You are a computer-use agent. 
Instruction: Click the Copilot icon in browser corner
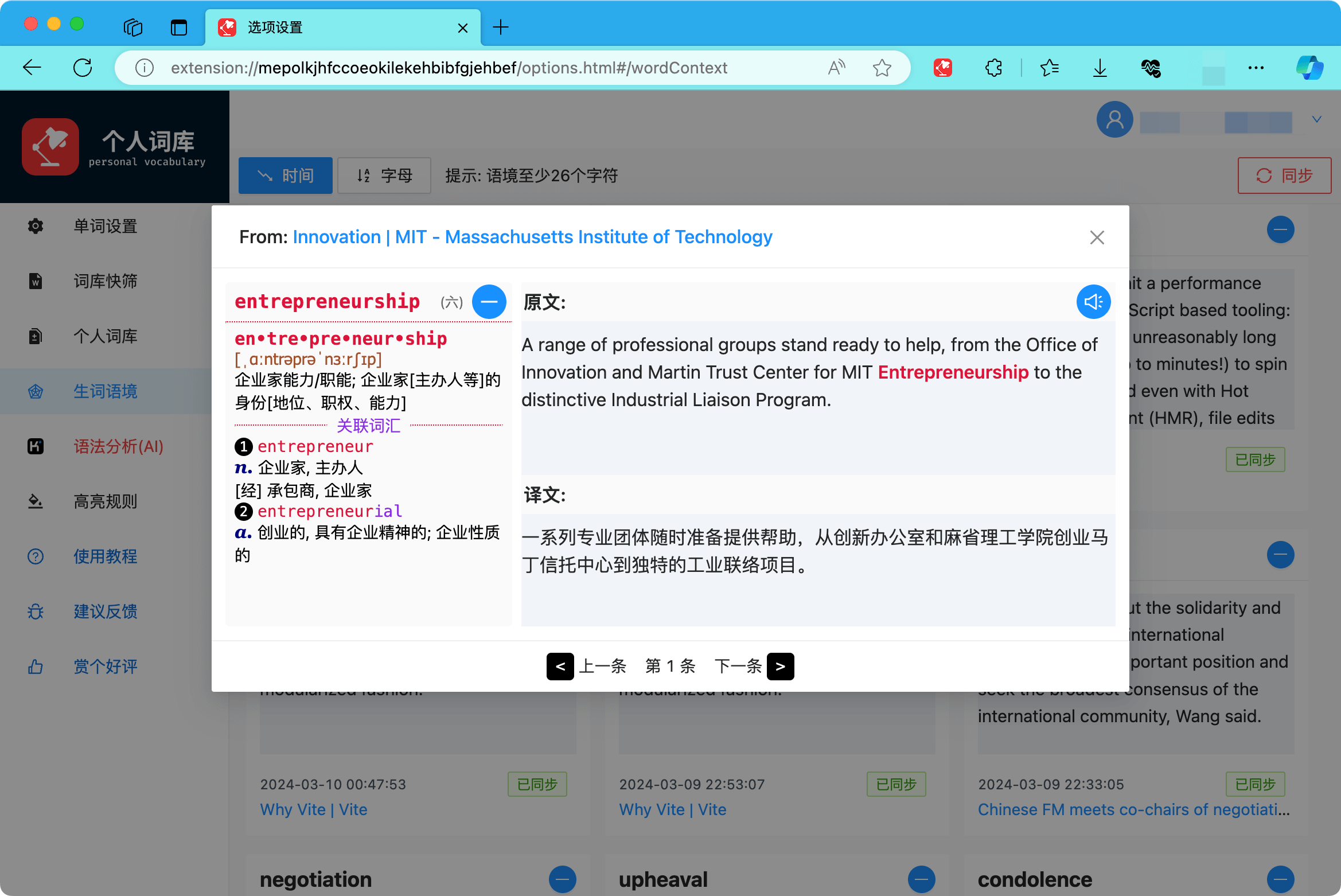(1309, 68)
